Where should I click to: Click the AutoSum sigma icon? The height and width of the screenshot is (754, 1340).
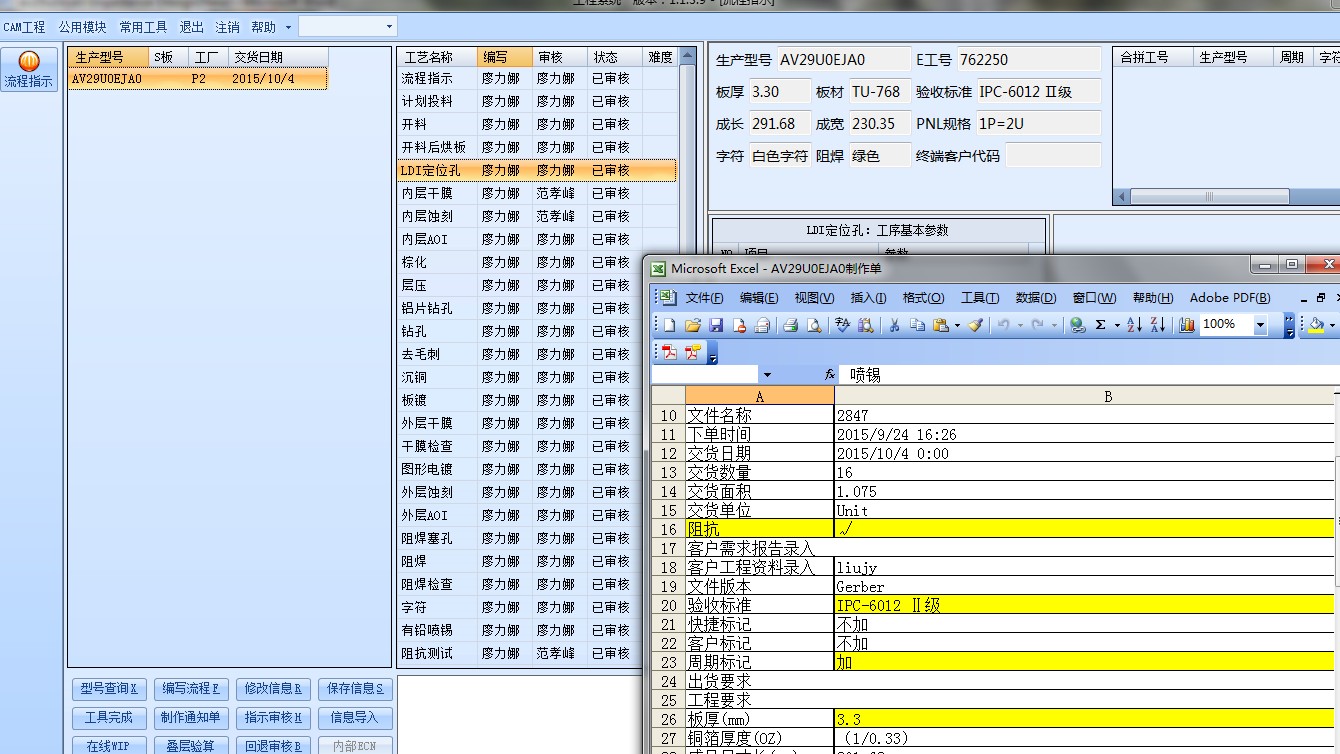[x=1100, y=325]
